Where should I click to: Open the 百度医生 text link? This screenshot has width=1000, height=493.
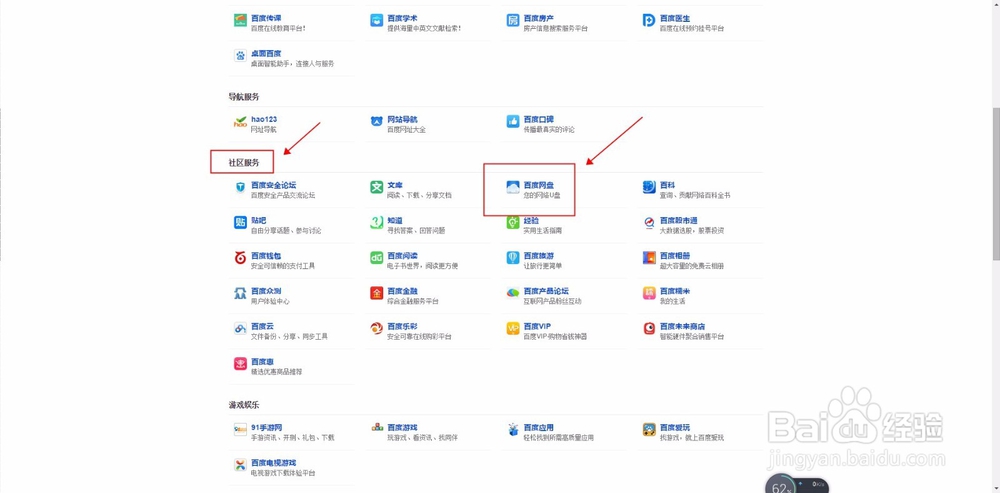tap(675, 18)
